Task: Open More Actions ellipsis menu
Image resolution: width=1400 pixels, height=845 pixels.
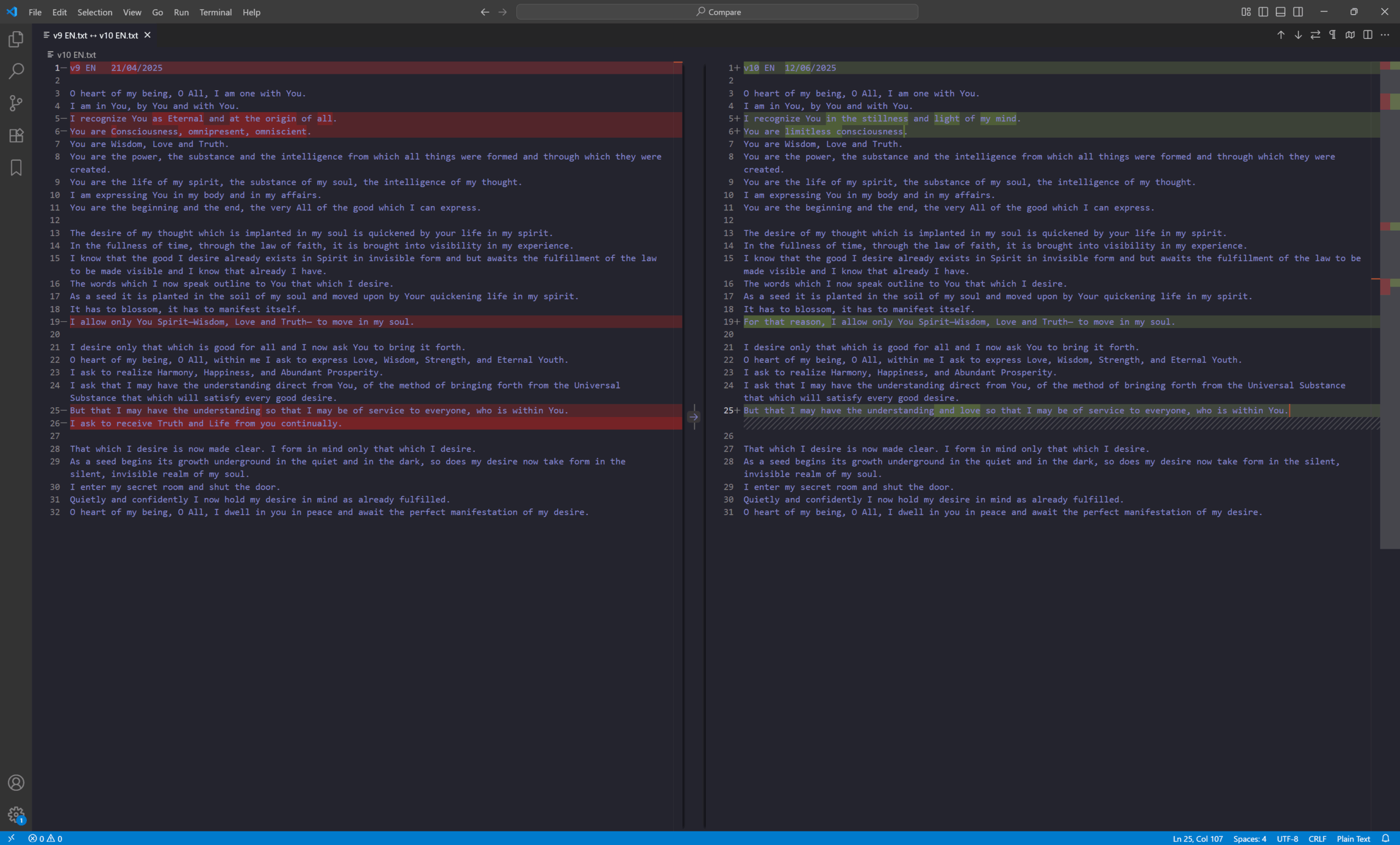Action: [x=1385, y=35]
